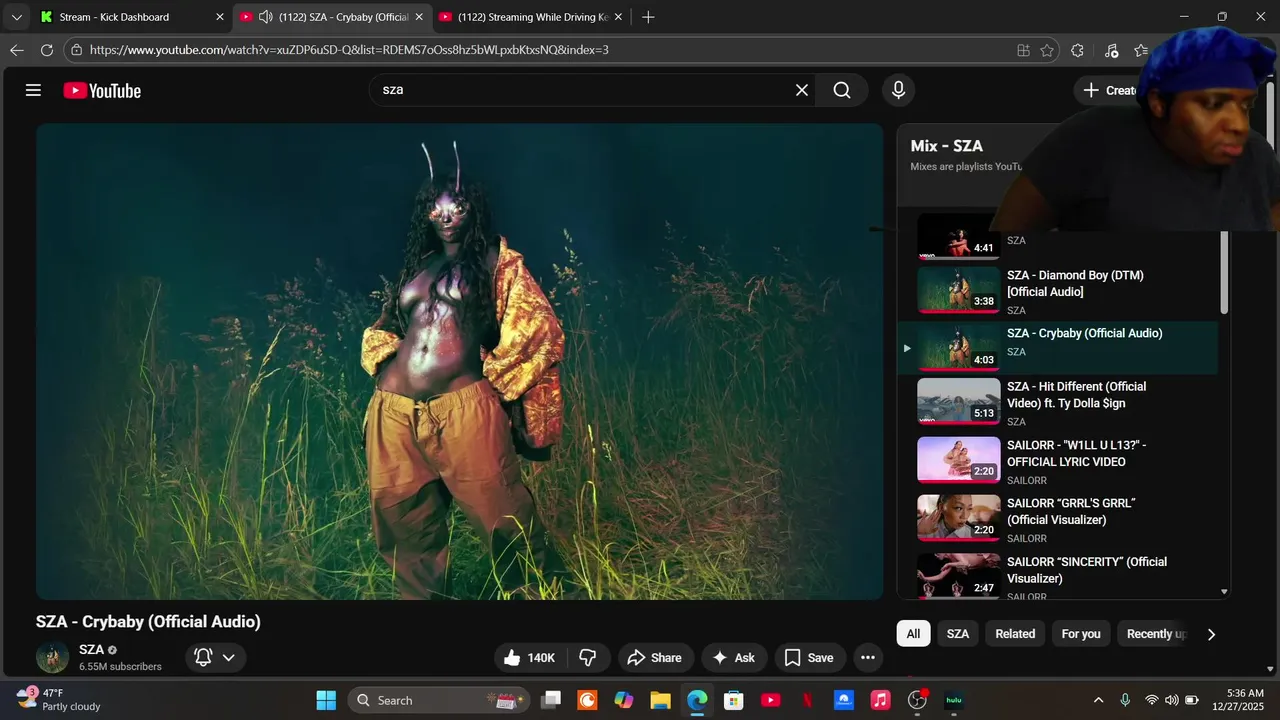
Task: Click the playlist panel scrollbar thumb
Action: tap(1224, 270)
